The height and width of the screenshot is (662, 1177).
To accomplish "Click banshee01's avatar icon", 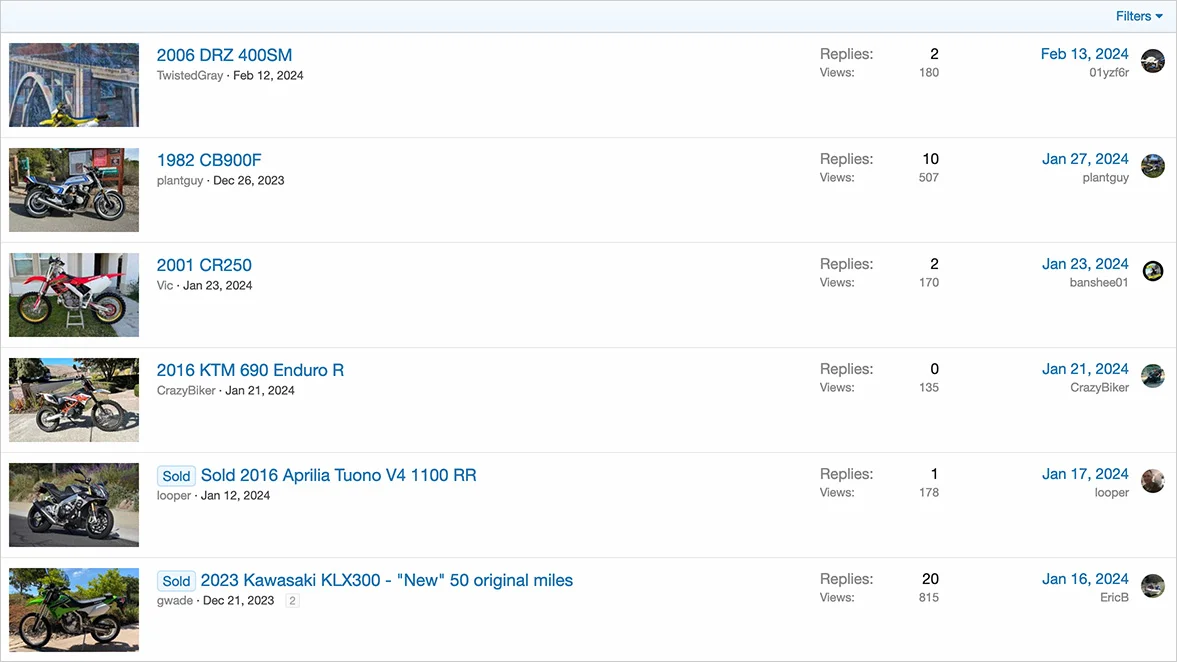I will tap(1153, 271).
